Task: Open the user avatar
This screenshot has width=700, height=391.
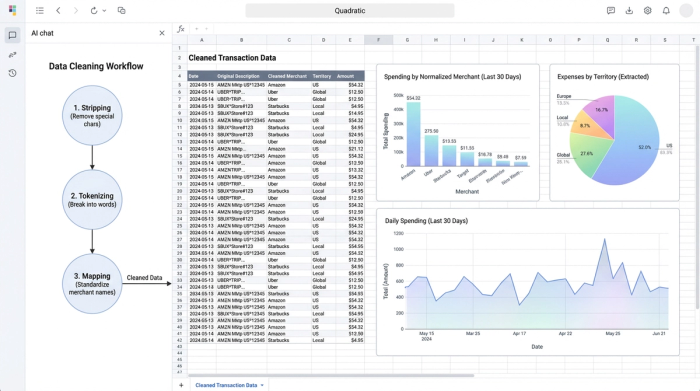Action: pos(686,10)
